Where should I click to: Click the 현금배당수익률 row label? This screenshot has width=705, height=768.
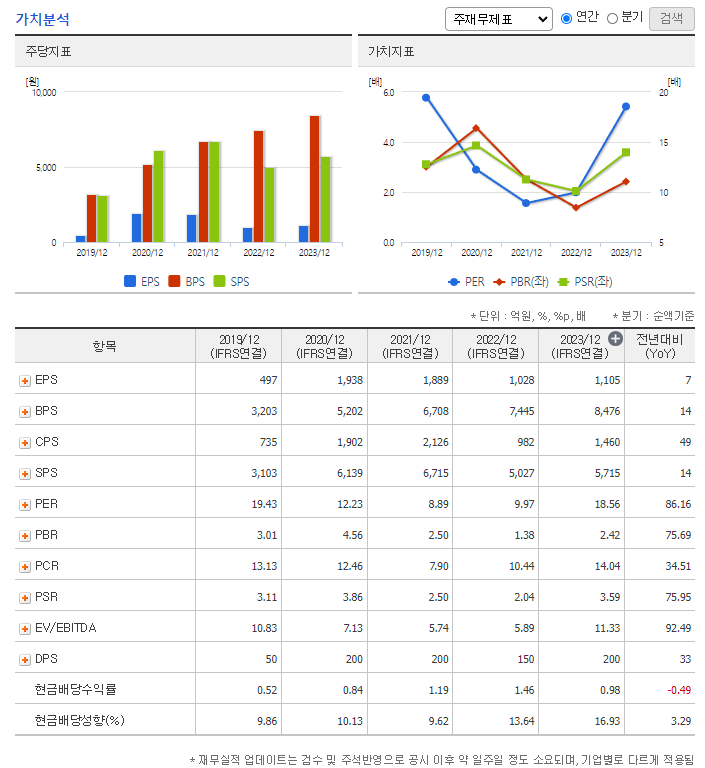[75, 690]
